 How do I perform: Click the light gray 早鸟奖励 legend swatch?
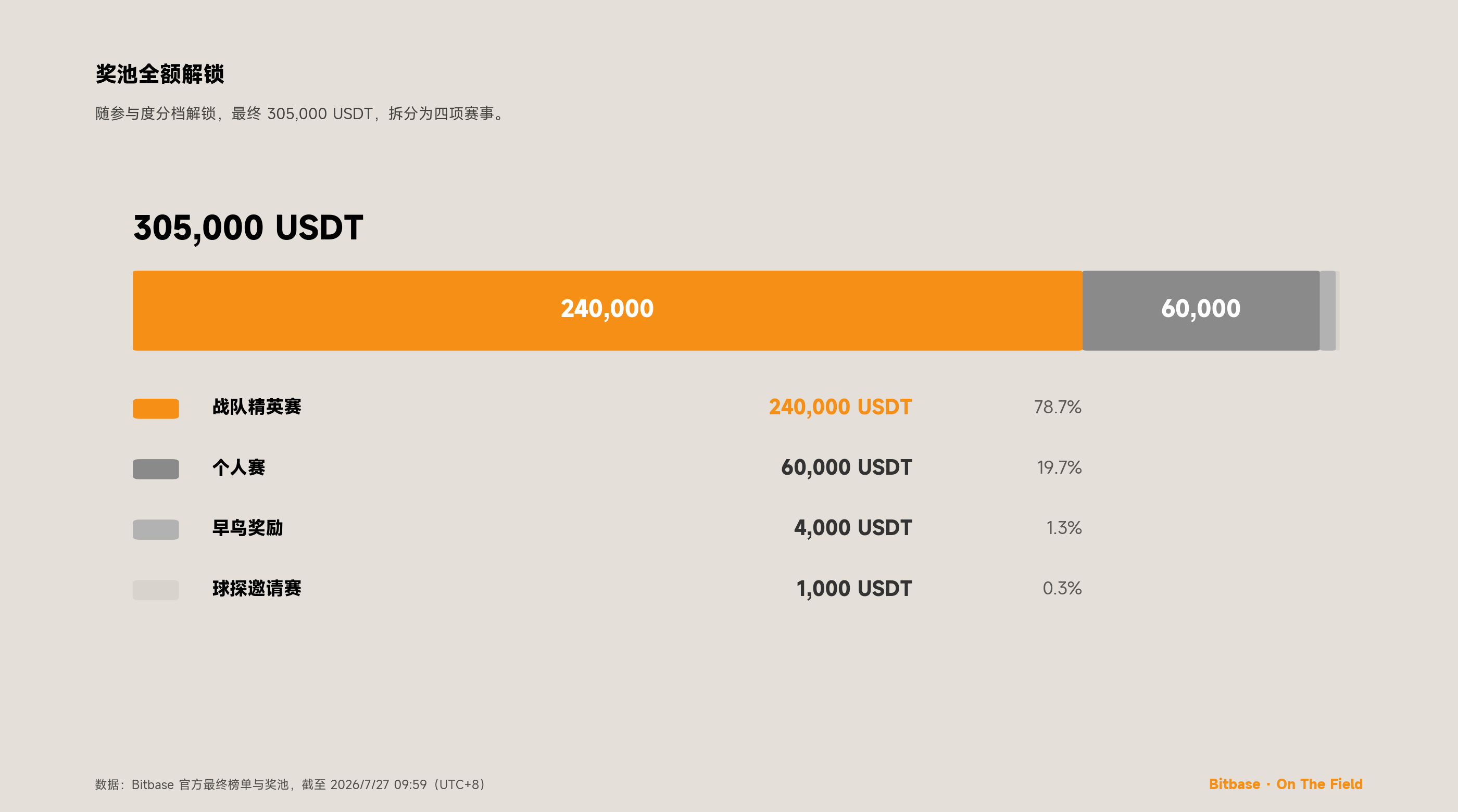pos(156,529)
